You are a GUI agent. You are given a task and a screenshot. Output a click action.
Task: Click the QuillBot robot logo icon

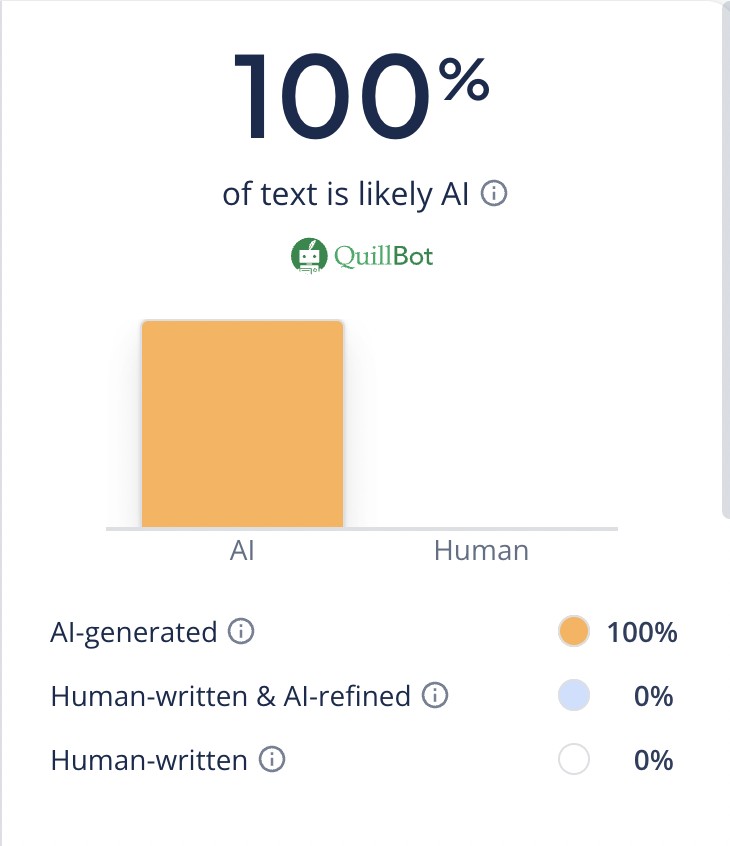click(x=309, y=256)
